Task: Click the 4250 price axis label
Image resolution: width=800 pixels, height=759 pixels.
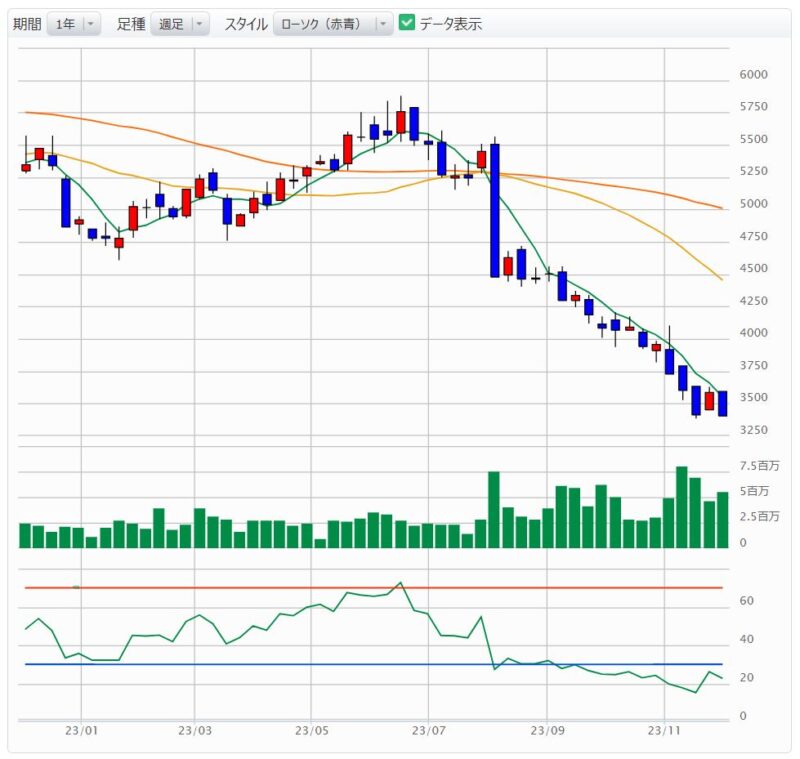Action: pos(754,300)
